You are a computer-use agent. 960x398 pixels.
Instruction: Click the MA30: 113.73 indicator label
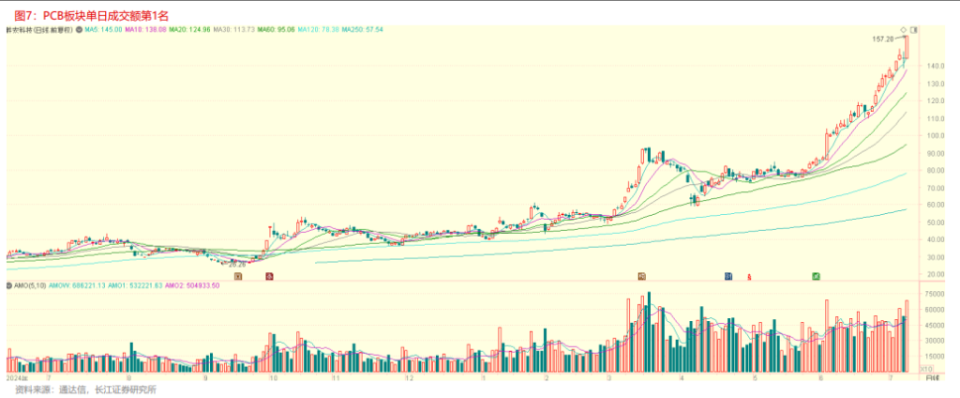click(234, 29)
